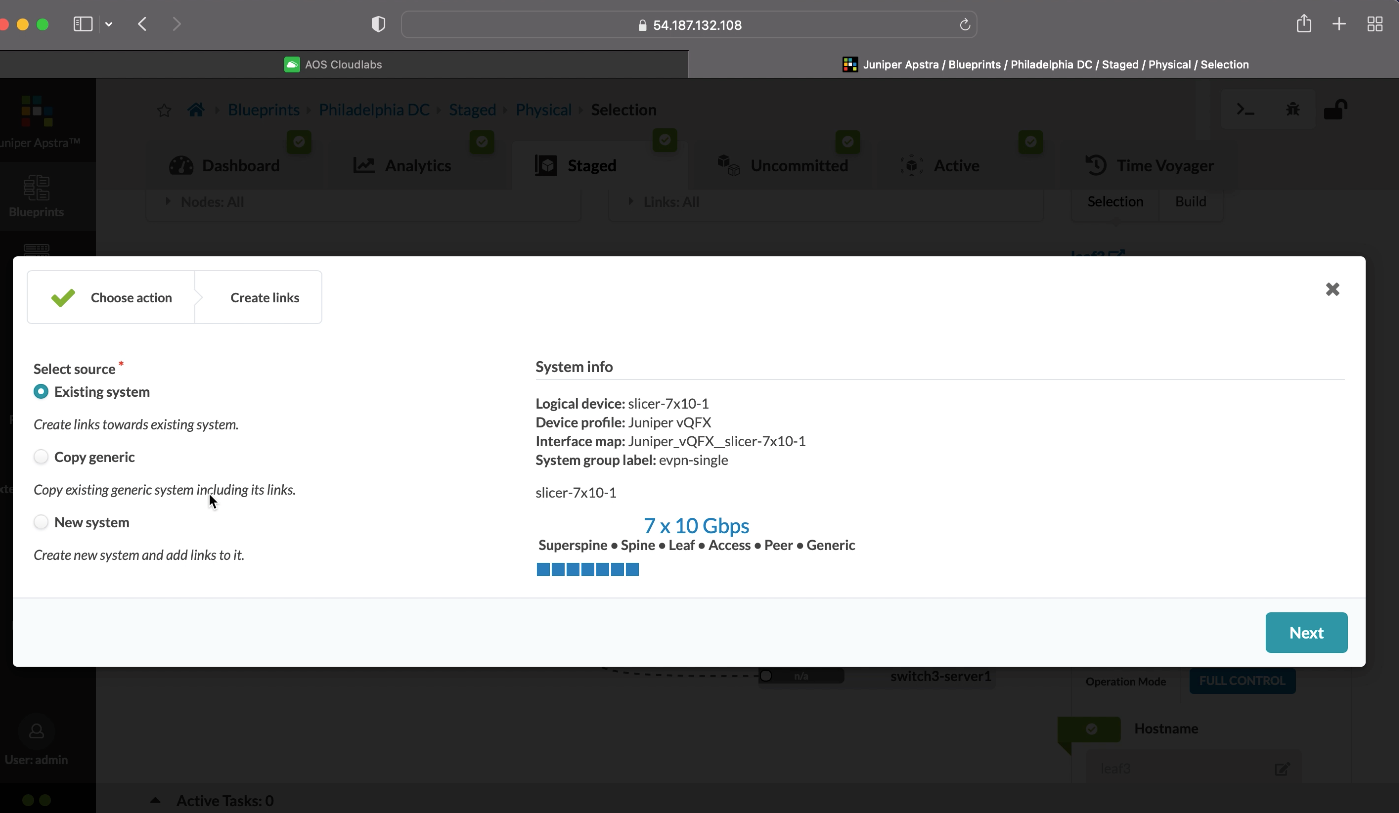Click the first blue port square
This screenshot has height=813, width=1399.
[x=543, y=570]
